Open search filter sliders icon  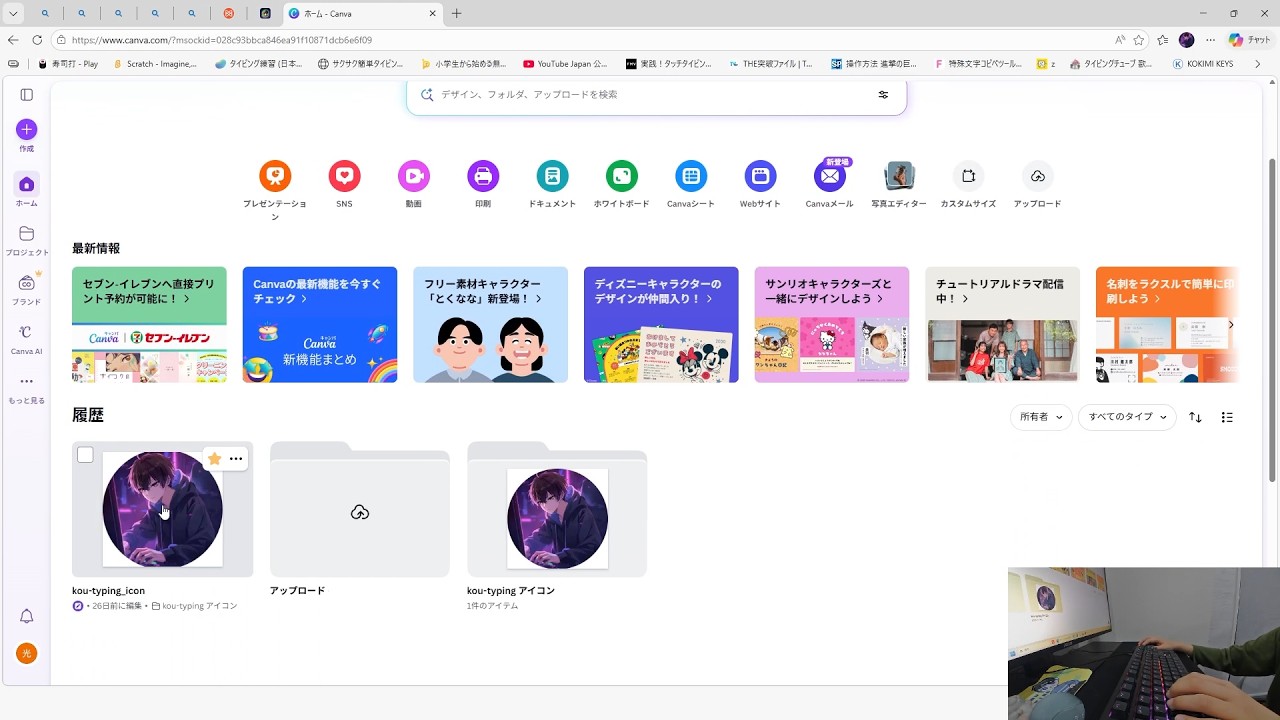pos(883,94)
